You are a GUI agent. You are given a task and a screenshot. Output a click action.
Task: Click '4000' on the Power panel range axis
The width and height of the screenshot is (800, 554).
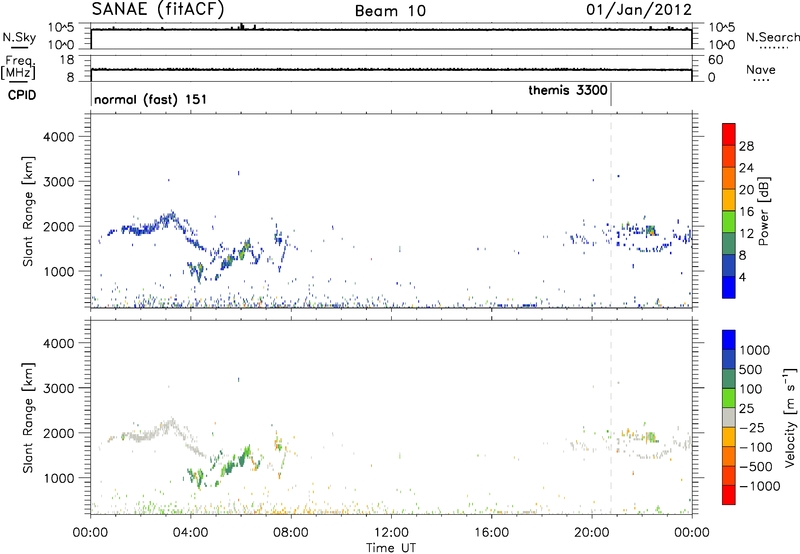tap(59, 137)
